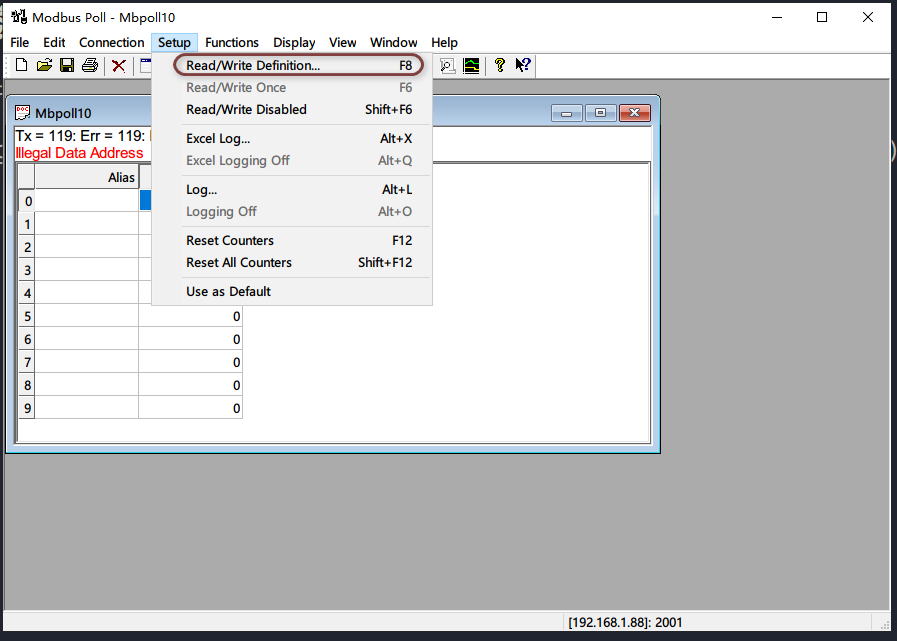This screenshot has width=897, height=641.
Task: Save with the floppy disk toolbar icon
Action: tap(67, 65)
